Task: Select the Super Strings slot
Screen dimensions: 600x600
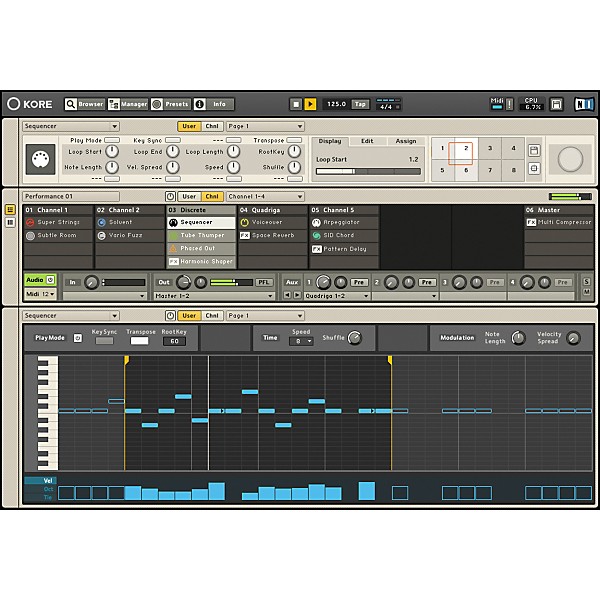Action: [x=58, y=222]
